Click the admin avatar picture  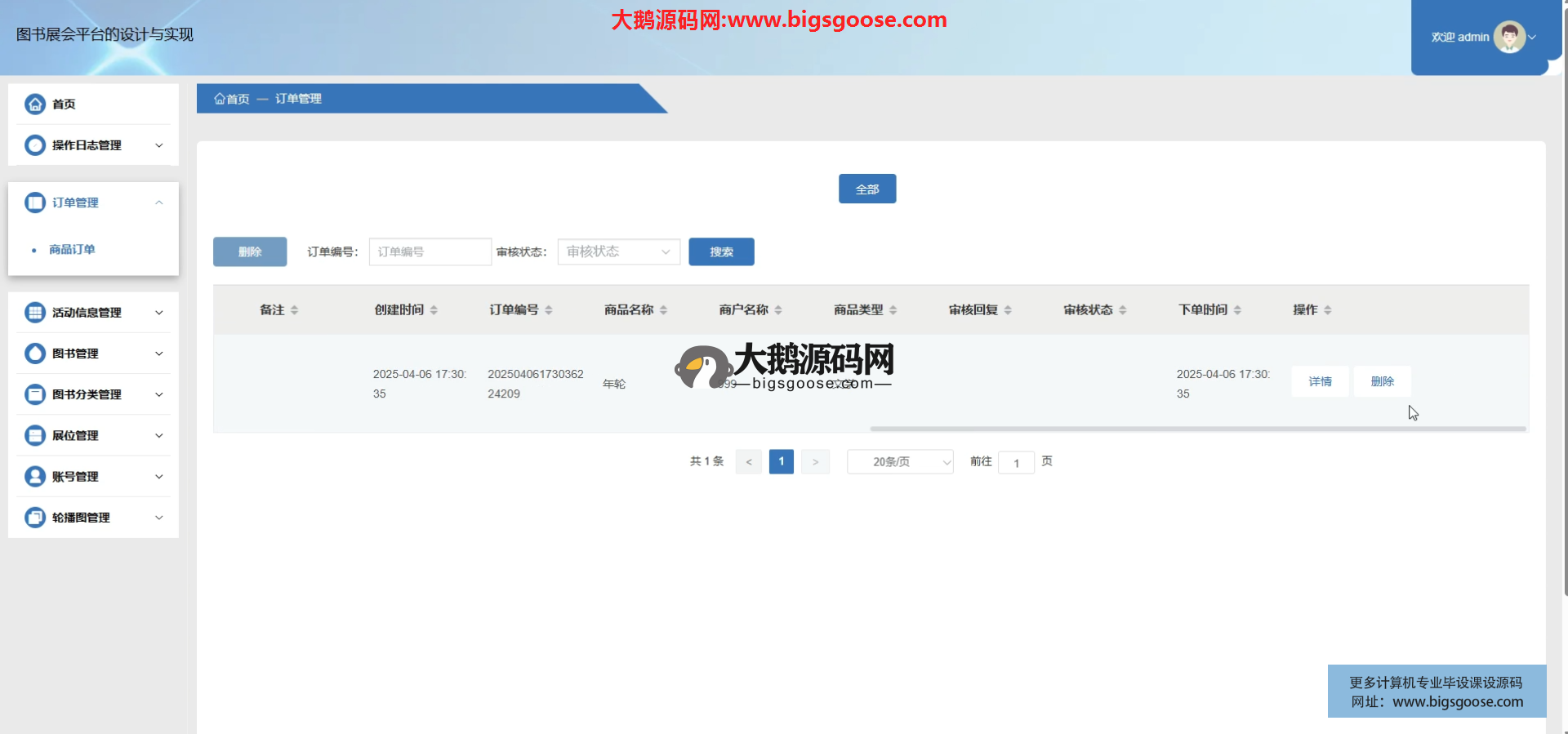(x=1508, y=37)
